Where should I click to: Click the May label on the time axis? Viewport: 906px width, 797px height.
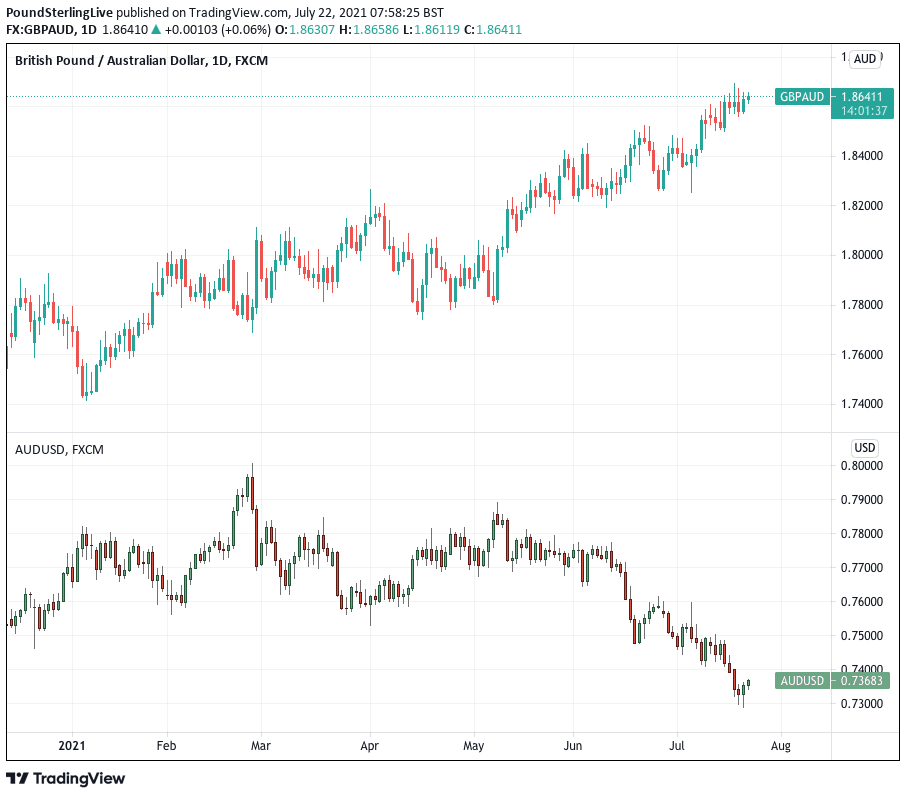pyautogui.click(x=474, y=745)
